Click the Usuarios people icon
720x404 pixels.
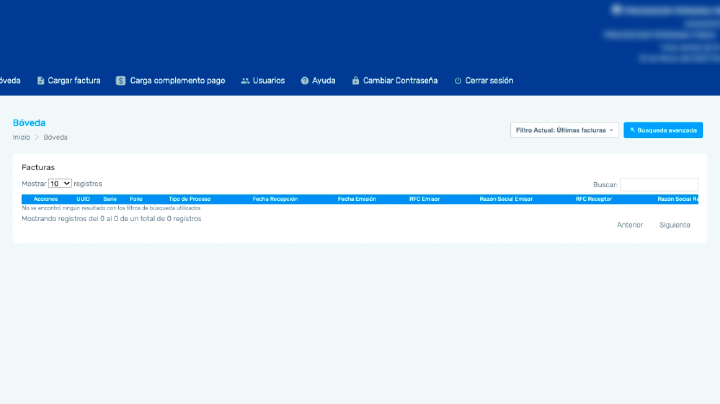click(x=245, y=81)
